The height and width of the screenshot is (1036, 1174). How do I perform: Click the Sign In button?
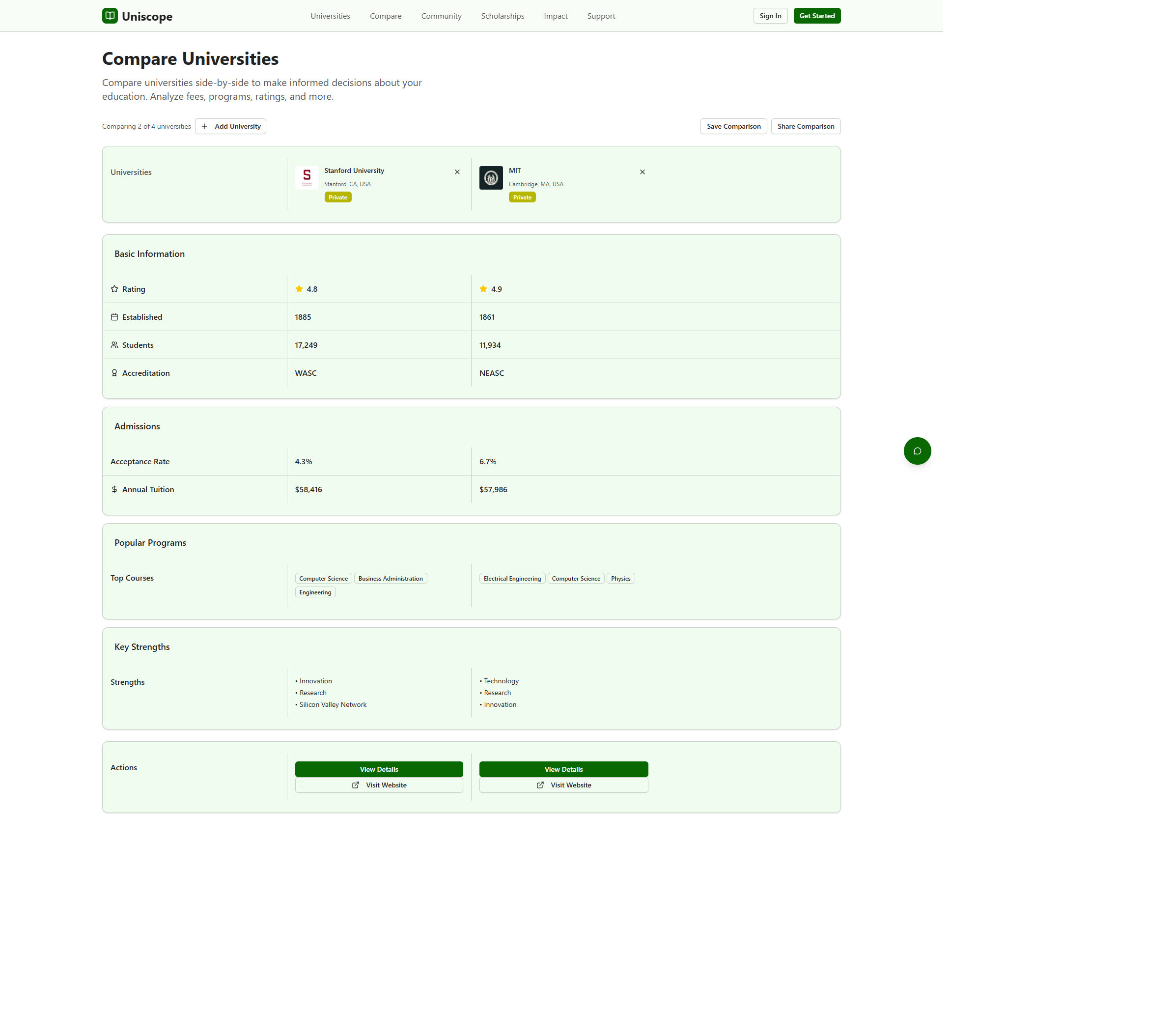(x=770, y=16)
